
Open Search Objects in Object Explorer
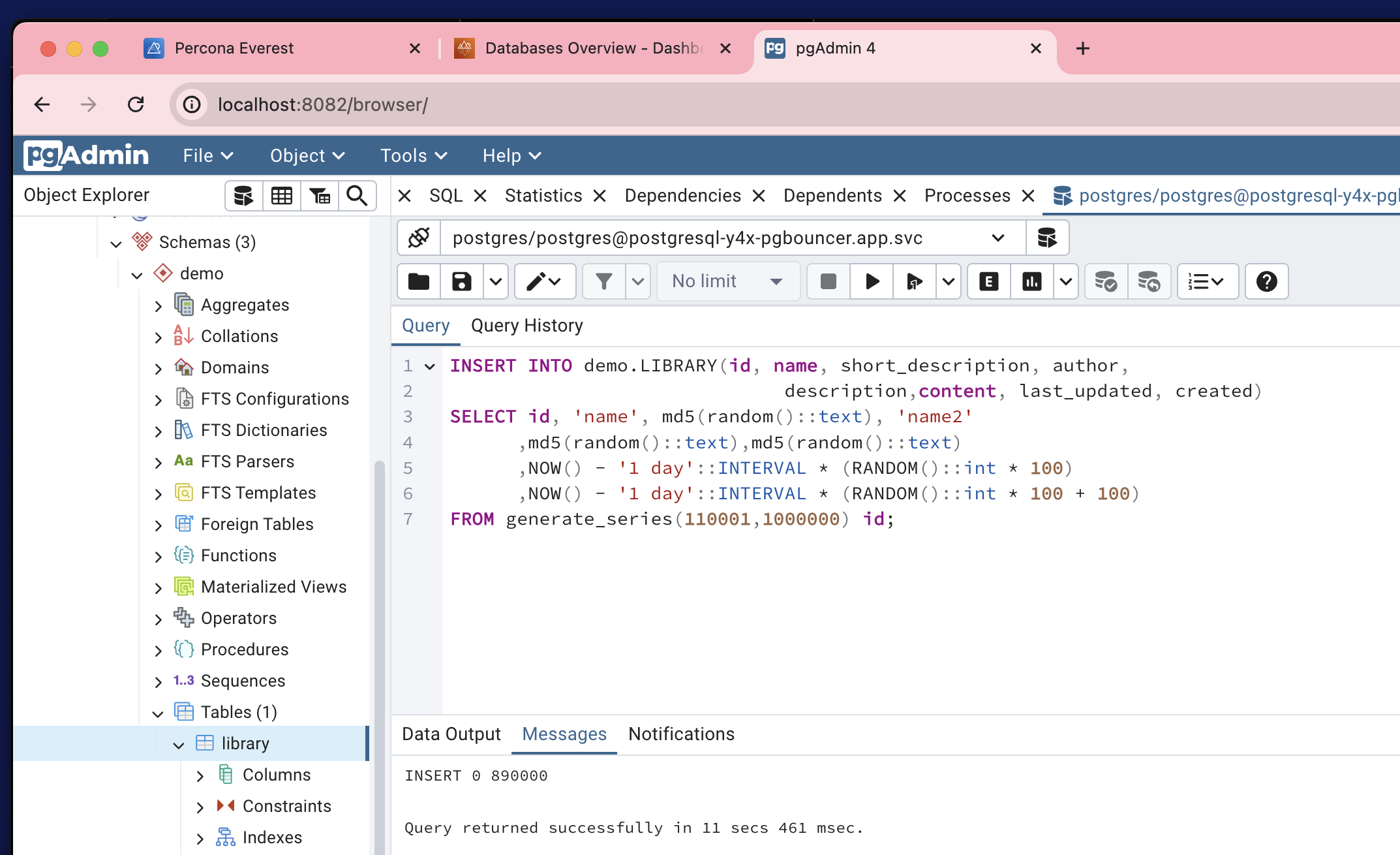(x=357, y=196)
